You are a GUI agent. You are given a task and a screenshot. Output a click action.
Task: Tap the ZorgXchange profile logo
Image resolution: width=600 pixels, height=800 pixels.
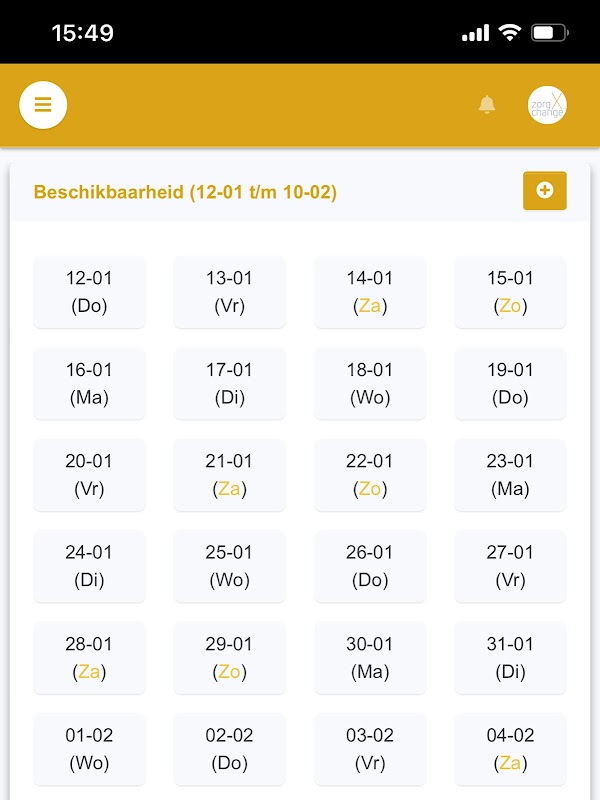pos(547,105)
